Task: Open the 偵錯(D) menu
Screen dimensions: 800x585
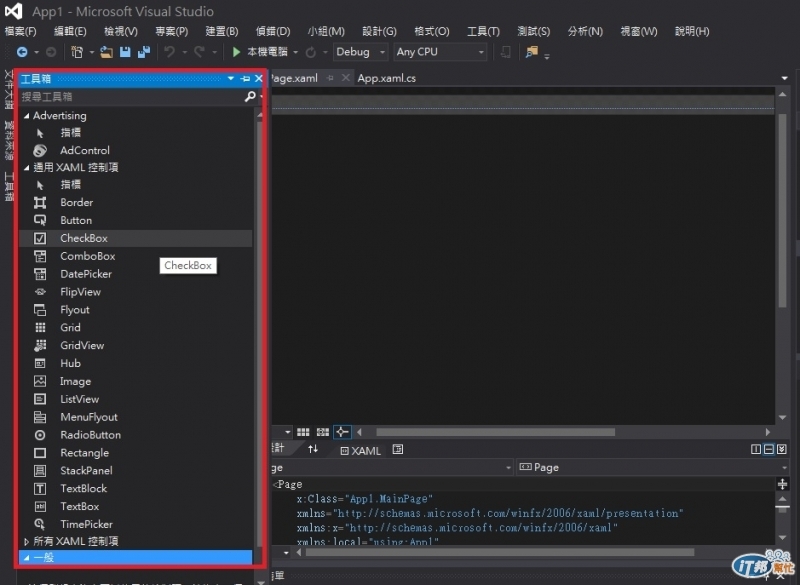Action: 273,32
